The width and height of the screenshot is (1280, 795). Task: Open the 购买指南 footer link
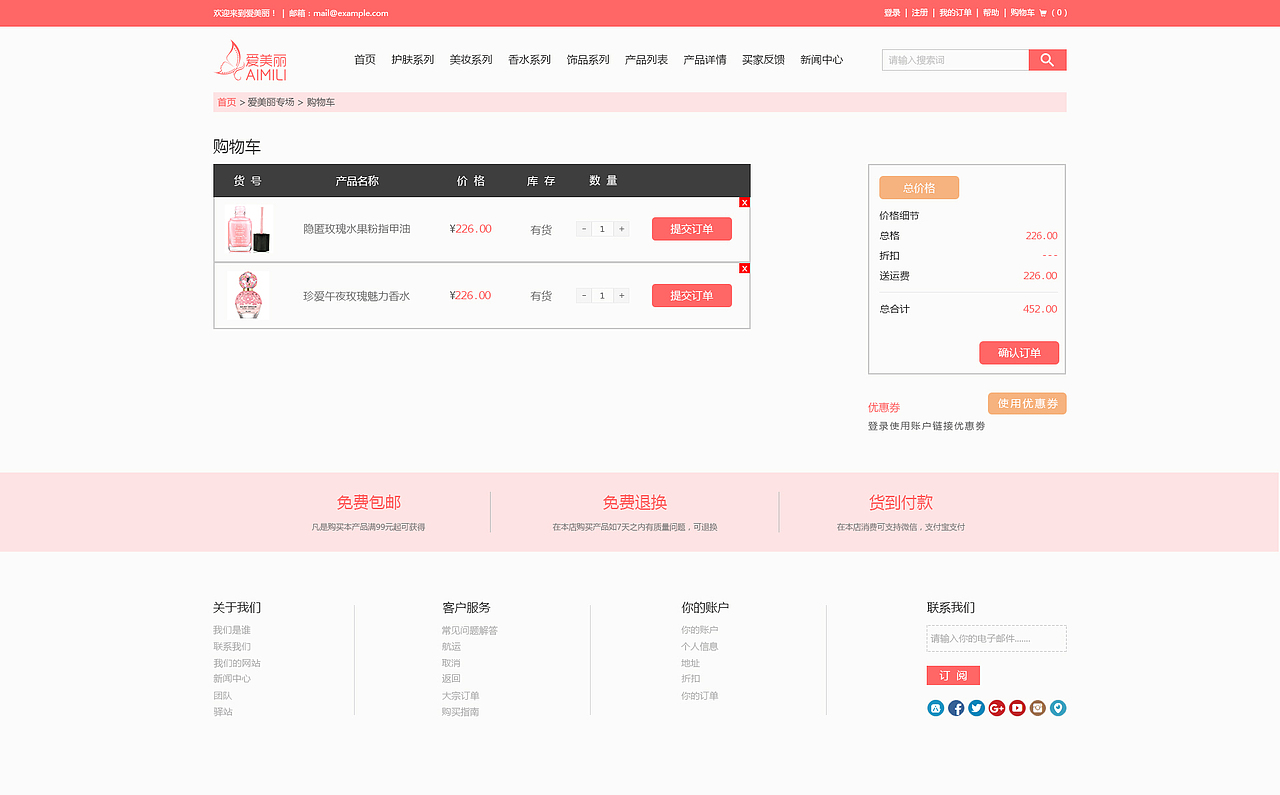[461, 712]
